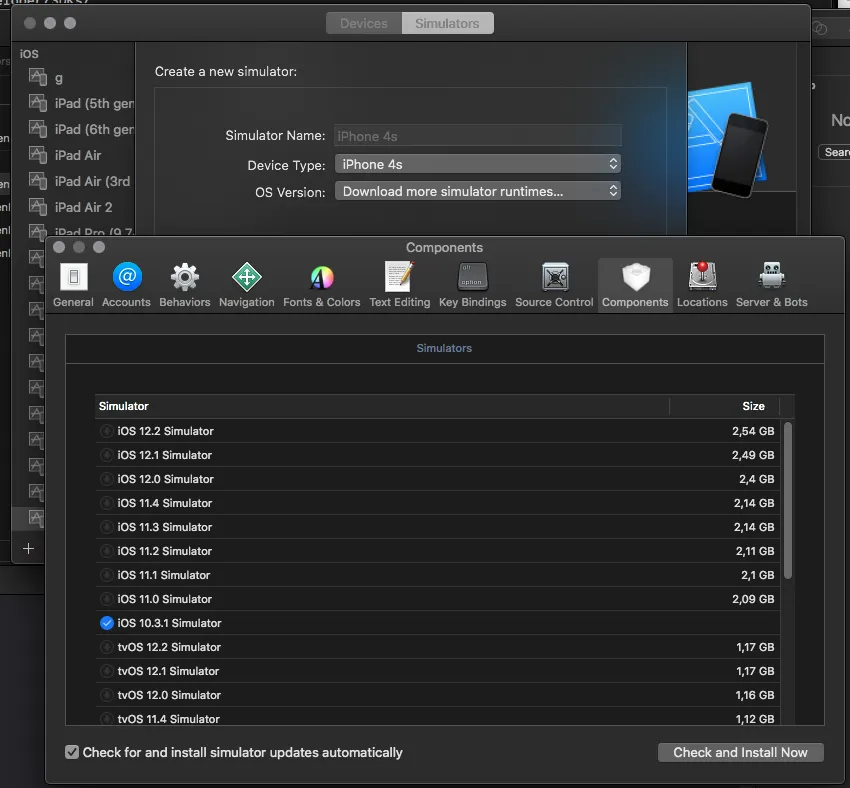The width and height of the screenshot is (850, 788).
Task: Select the iOS 12.2 Simulator row text
Action: click(165, 431)
